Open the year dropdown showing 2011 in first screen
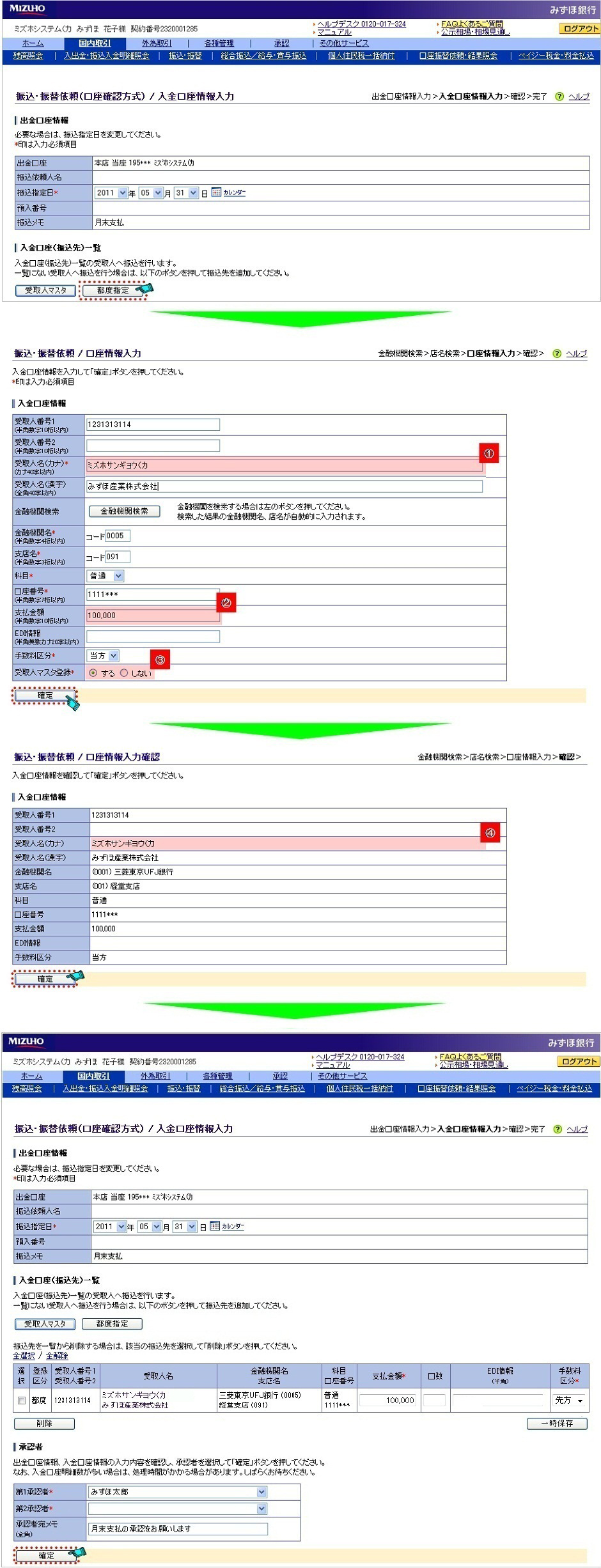The width and height of the screenshot is (601, 1568). click(111, 192)
